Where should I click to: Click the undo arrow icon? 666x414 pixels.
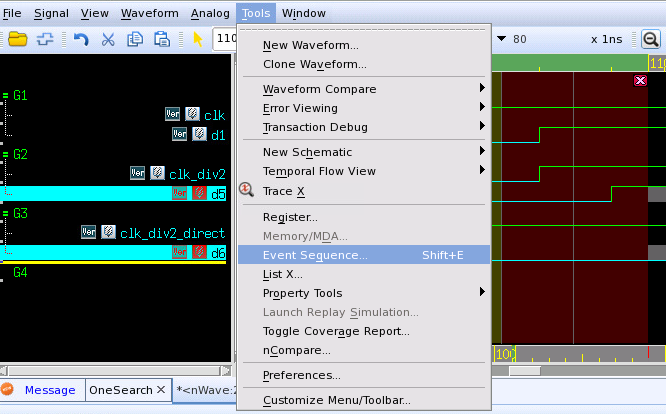pos(81,39)
